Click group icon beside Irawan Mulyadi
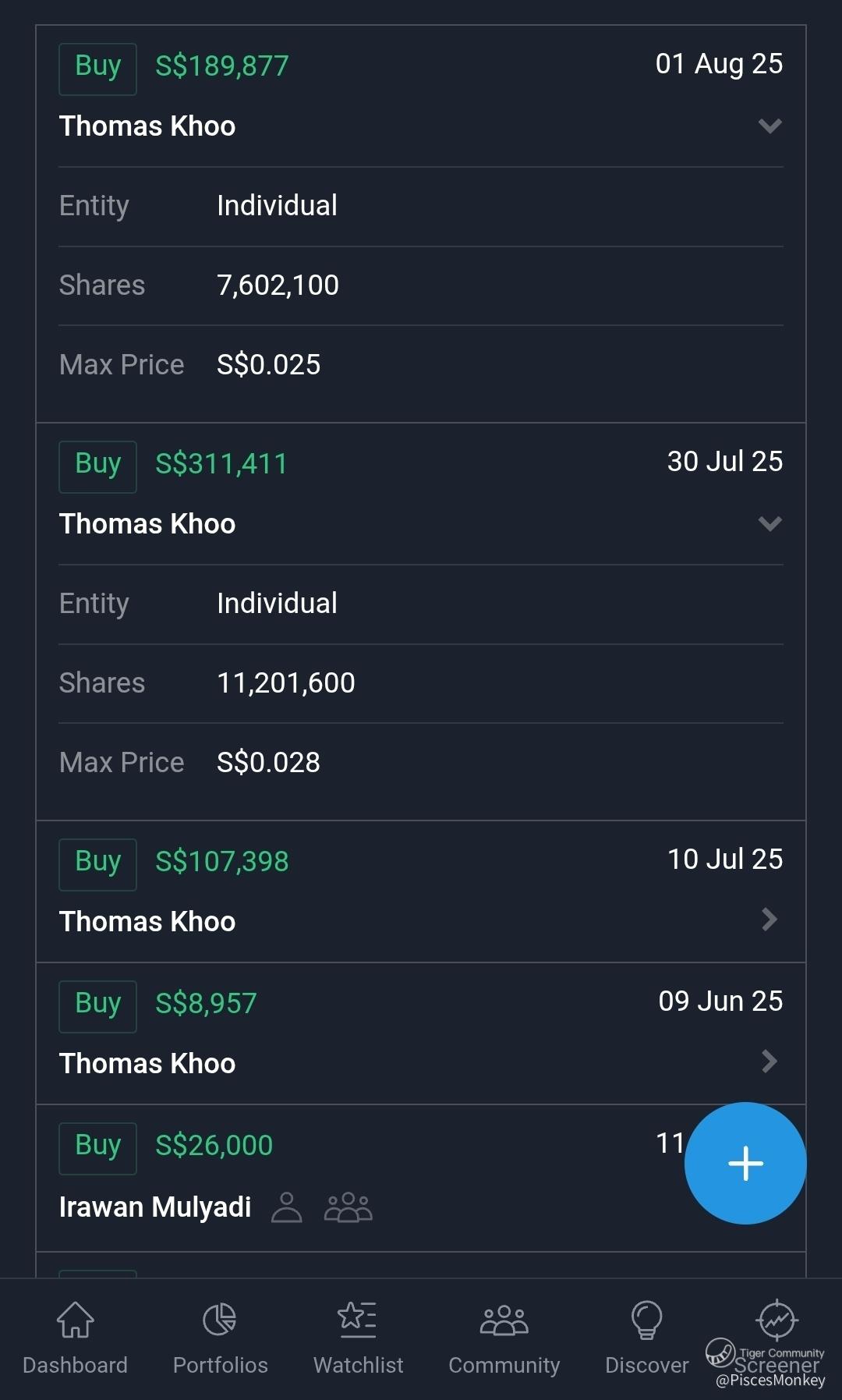This screenshot has height=1400, width=842. (348, 1207)
